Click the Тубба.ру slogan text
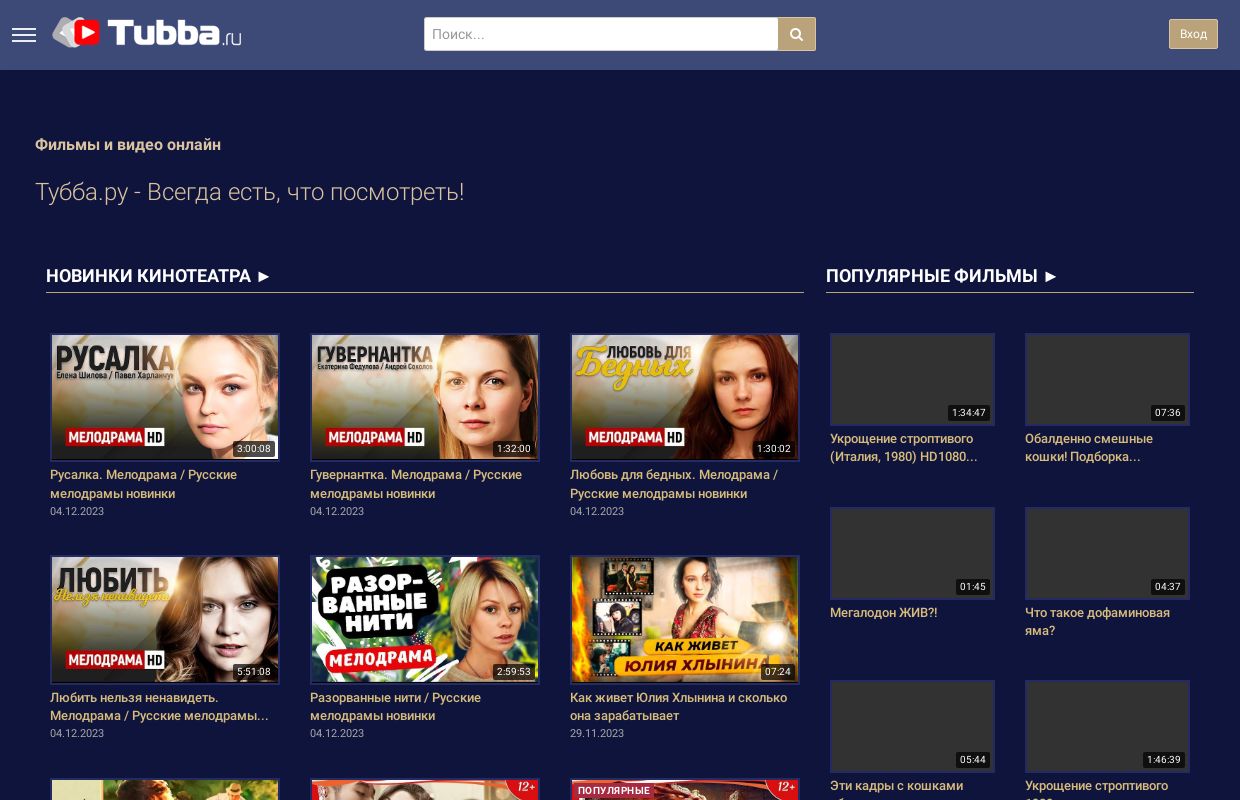Image resolution: width=1240 pixels, height=800 pixels. [x=249, y=192]
